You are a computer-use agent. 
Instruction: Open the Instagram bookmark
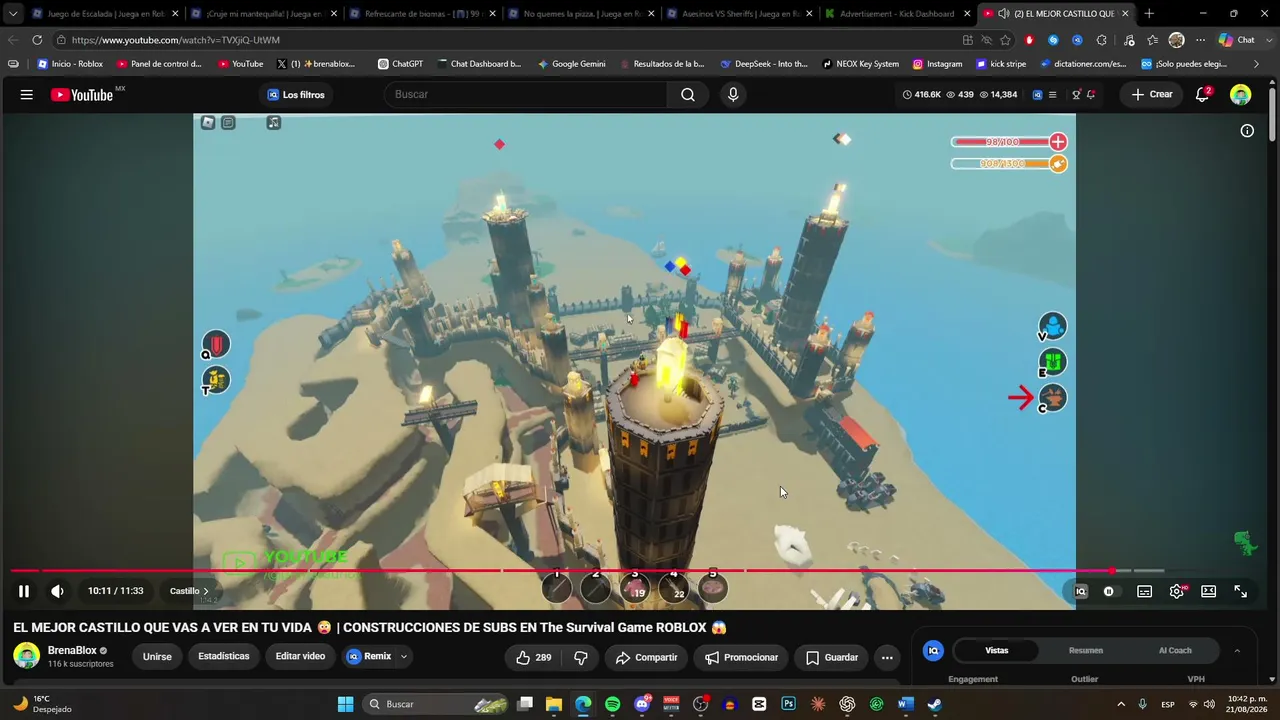[937, 64]
